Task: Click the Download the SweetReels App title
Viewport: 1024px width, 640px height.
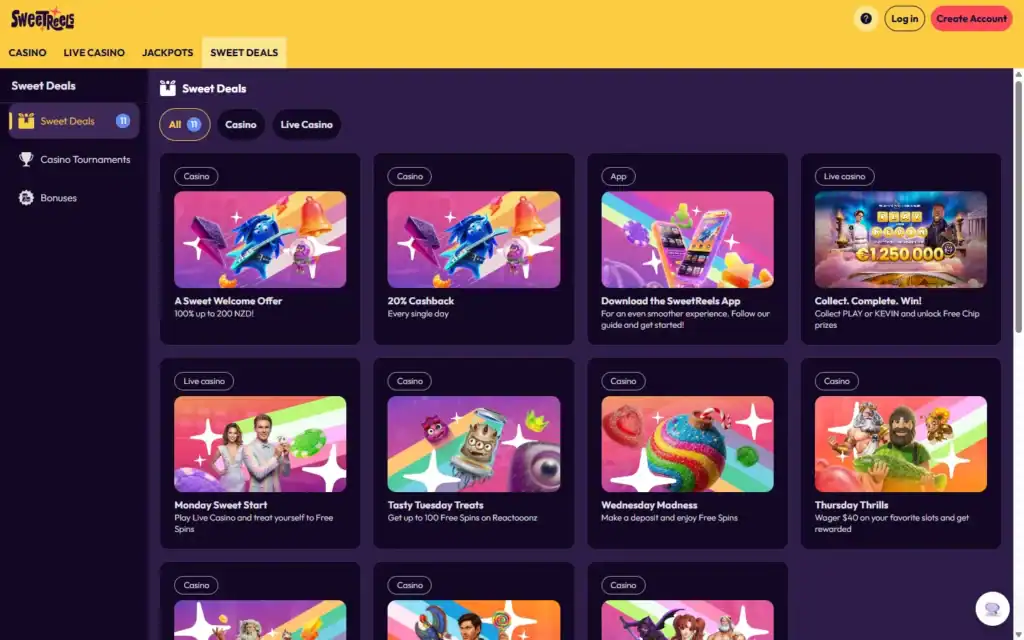Action: pyautogui.click(x=671, y=301)
